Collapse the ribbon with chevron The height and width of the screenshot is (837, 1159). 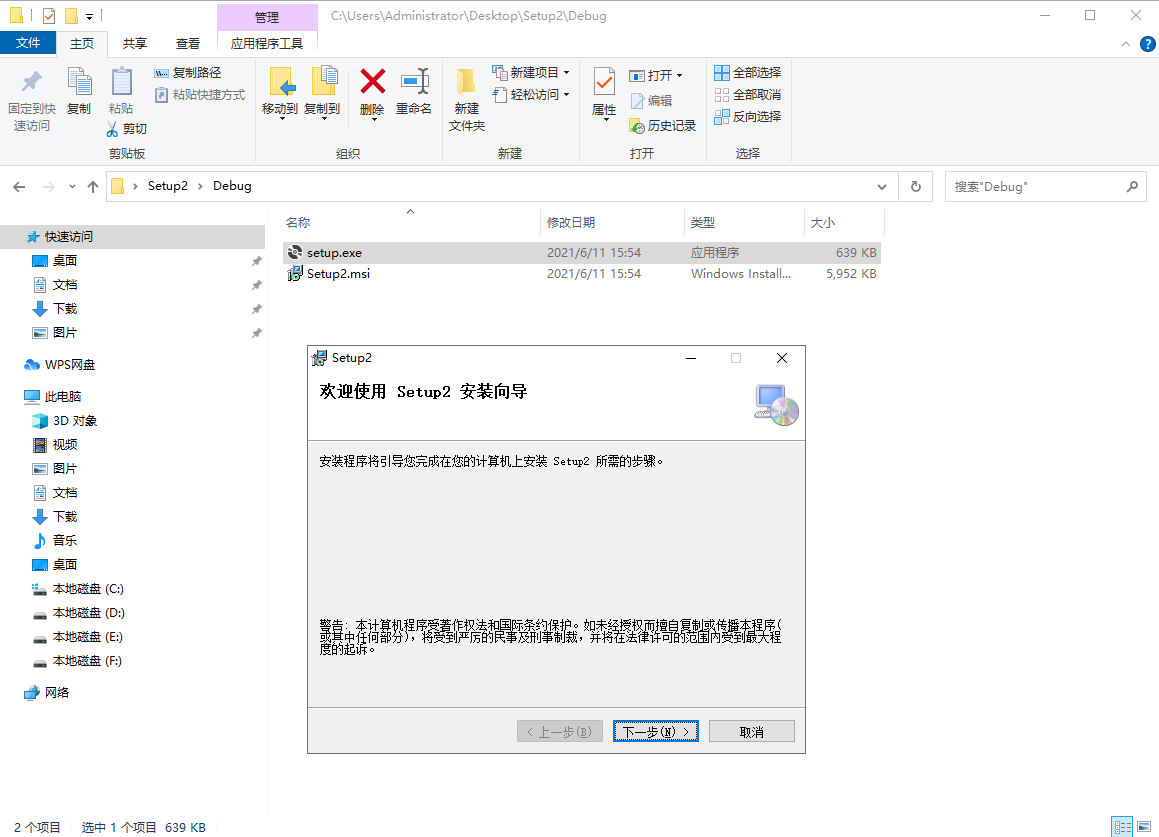pos(1126,44)
